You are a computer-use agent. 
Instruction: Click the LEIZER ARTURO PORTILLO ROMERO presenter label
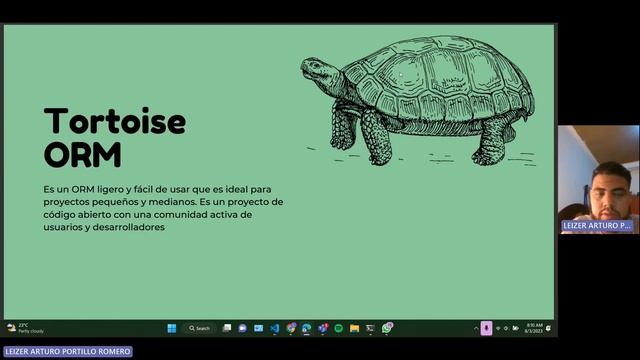(68, 351)
